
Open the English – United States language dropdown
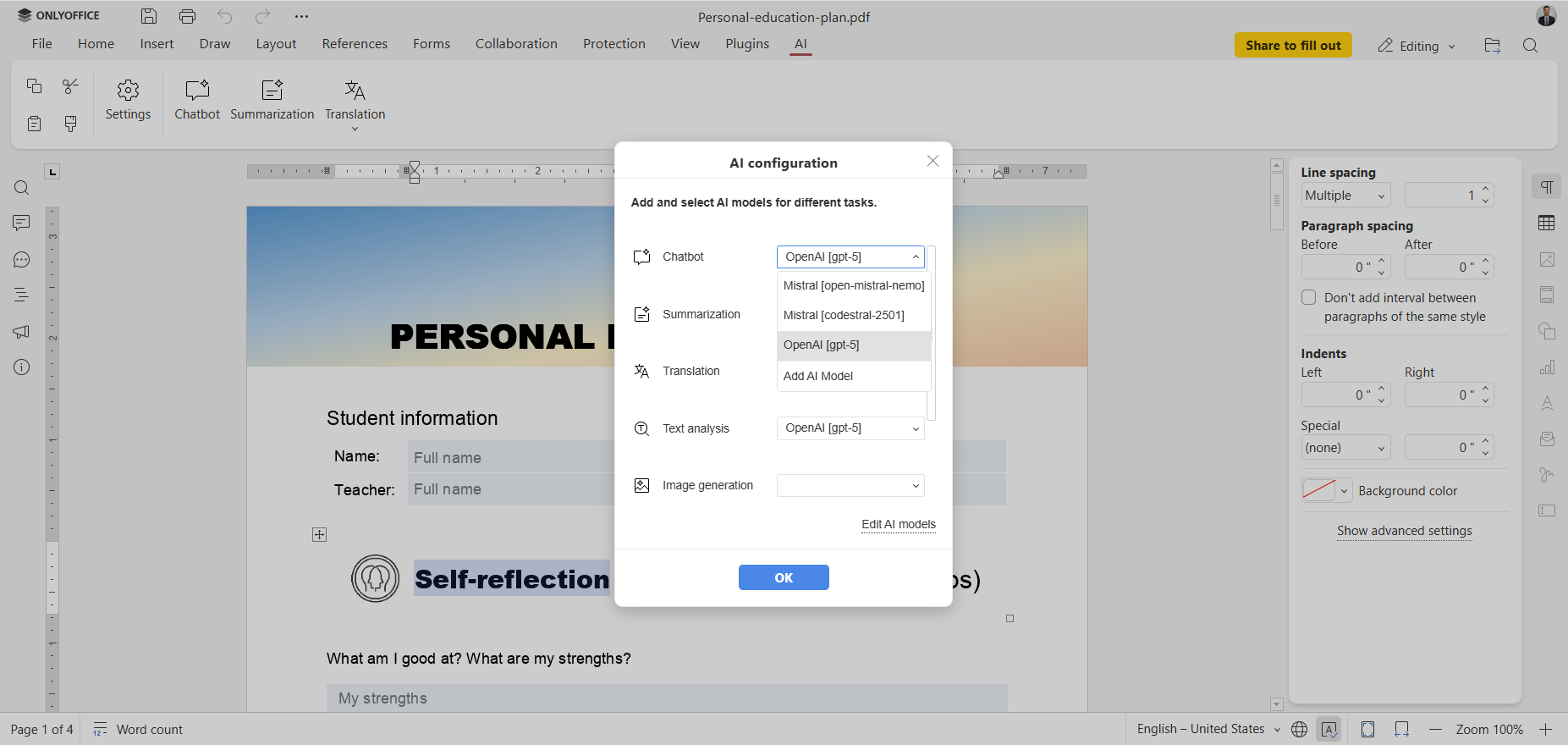click(1208, 729)
